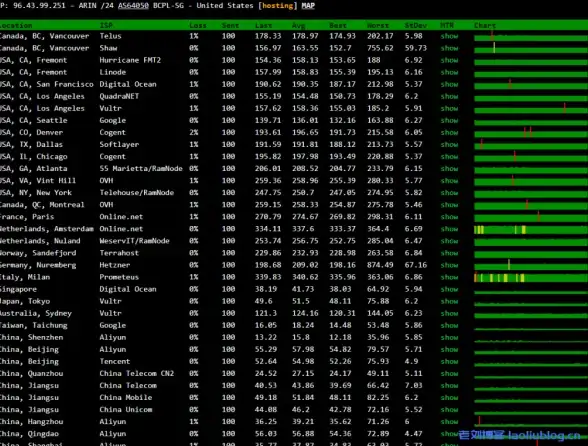Screen dimensions: 588x446
Task: Show MTR for Nuremberg Hetzner row
Action: tap(449, 265)
